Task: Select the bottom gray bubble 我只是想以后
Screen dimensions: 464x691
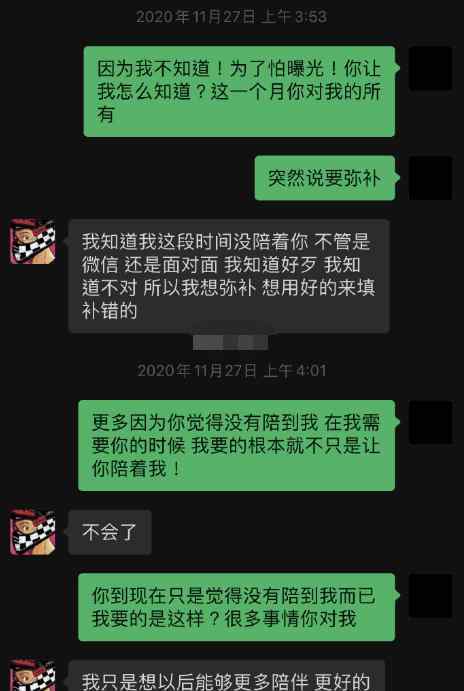Action: [x=227, y=676]
